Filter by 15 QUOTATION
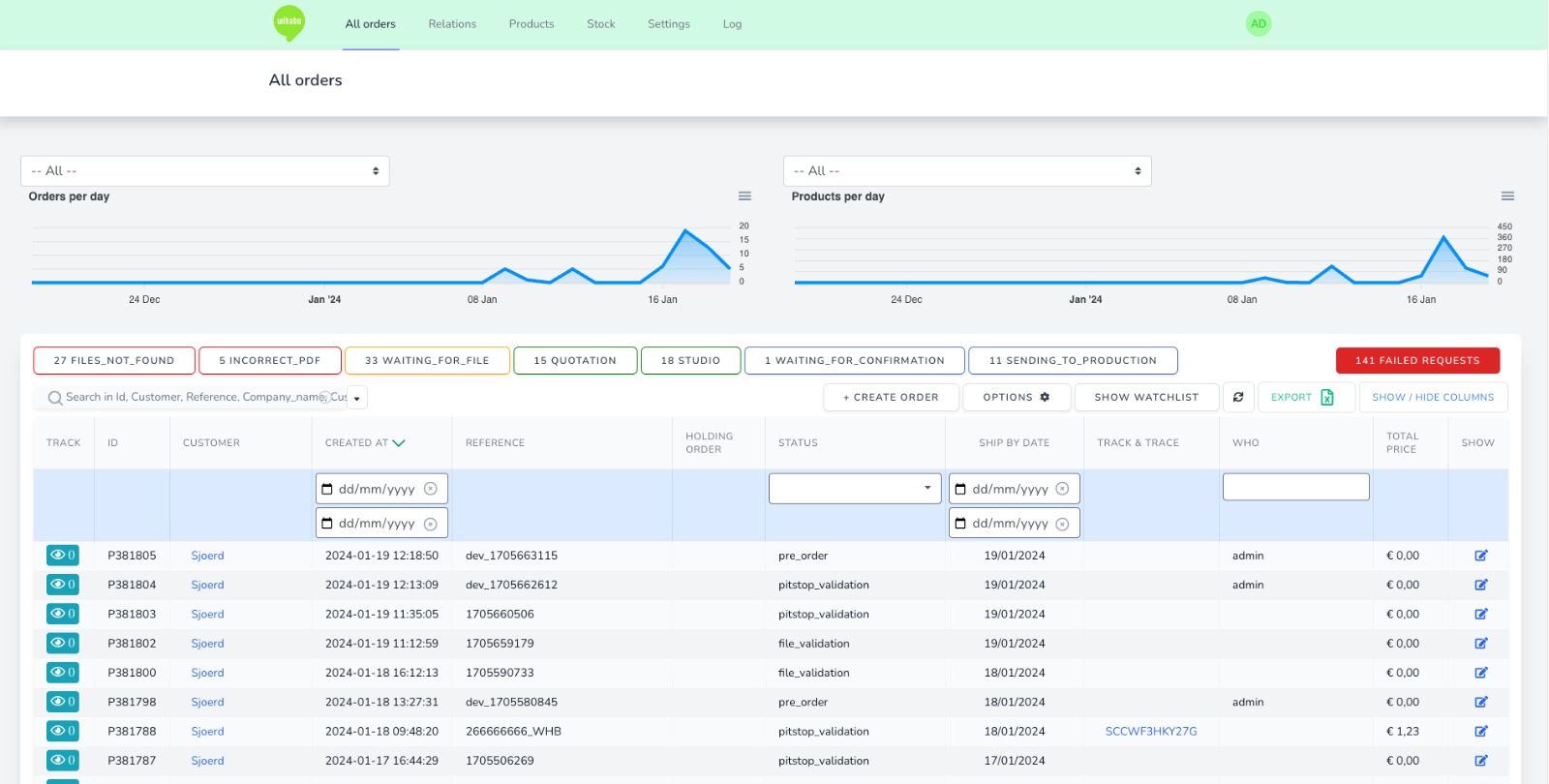Viewport: 1549px width, 784px height. point(575,360)
